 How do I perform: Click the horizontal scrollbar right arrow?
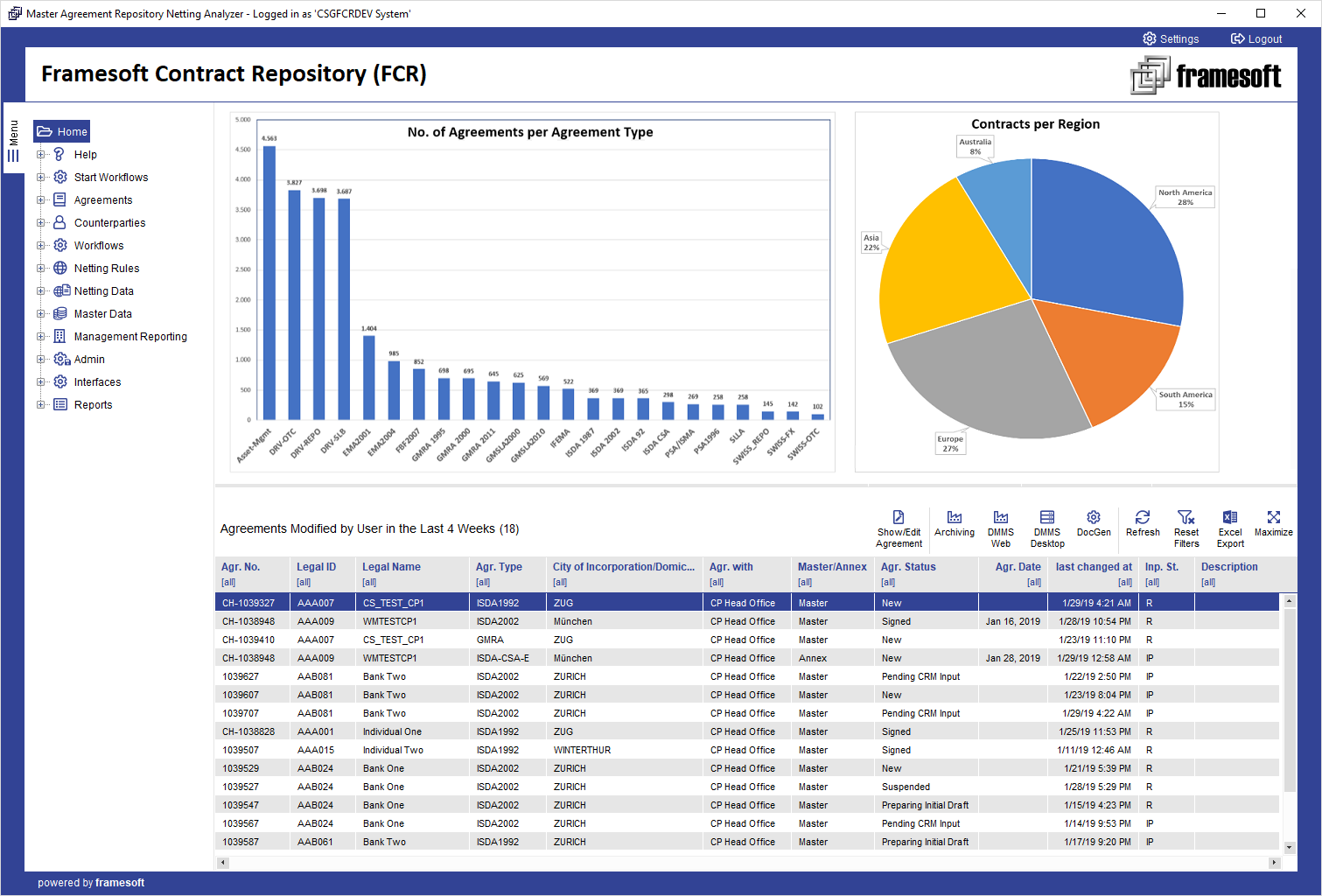[x=1274, y=863]
